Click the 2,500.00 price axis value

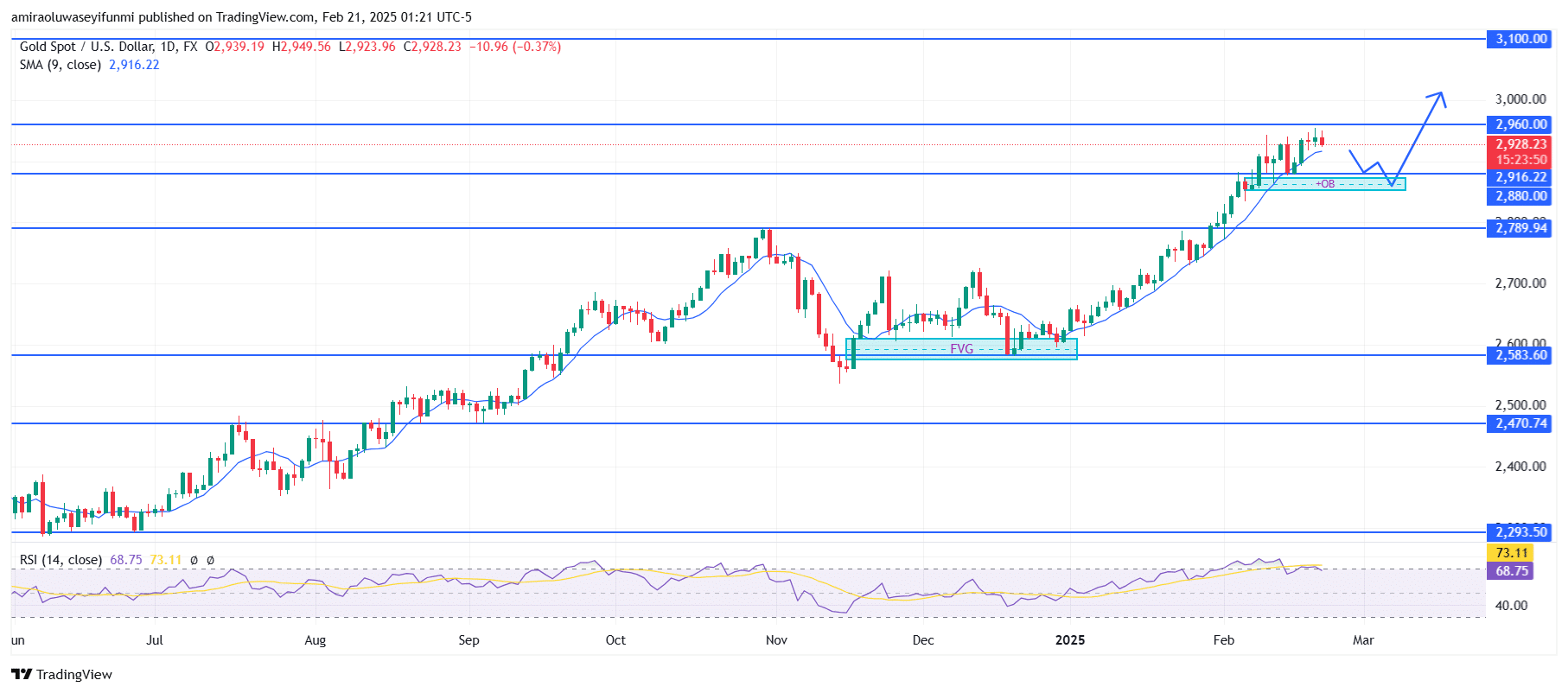[1520, 405]
